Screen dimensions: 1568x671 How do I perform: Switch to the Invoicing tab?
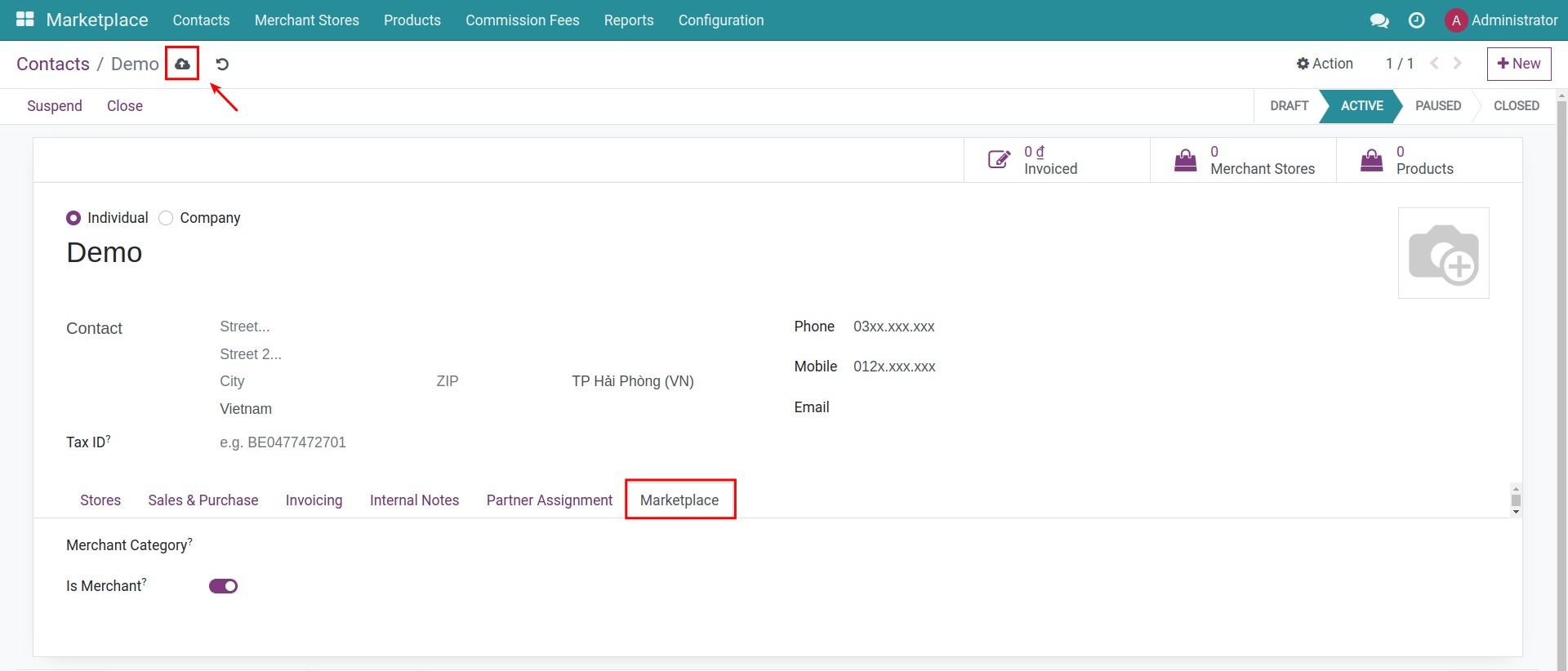point(314,500)
